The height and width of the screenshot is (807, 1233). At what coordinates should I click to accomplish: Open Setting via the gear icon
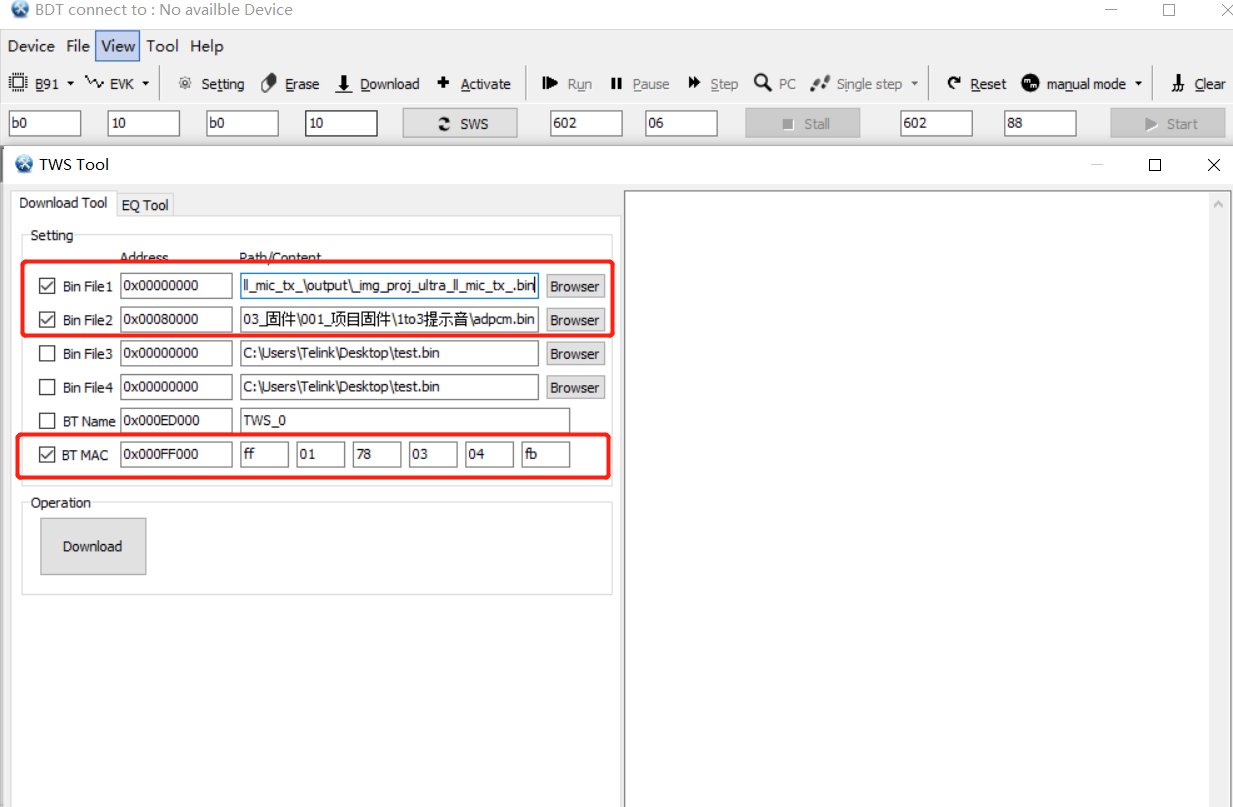(x=185, y=84)
